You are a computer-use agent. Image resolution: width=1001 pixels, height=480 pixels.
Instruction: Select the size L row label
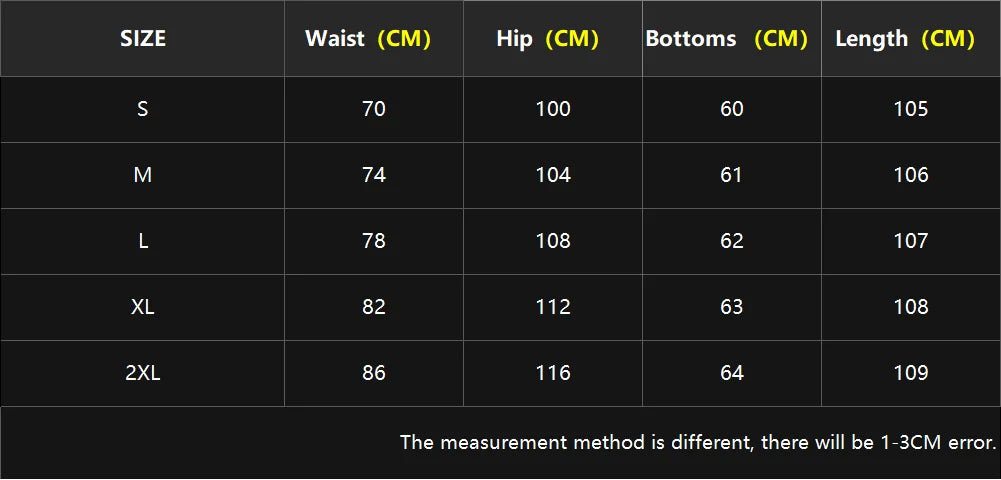pos(142,241)
